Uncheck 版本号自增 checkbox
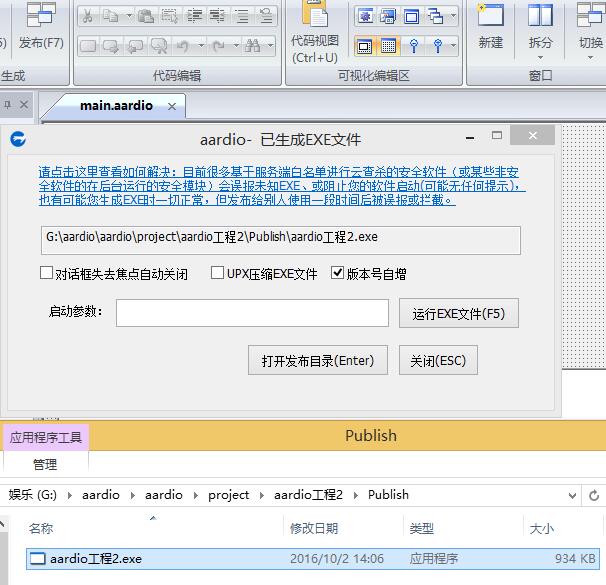 point(337,272)
